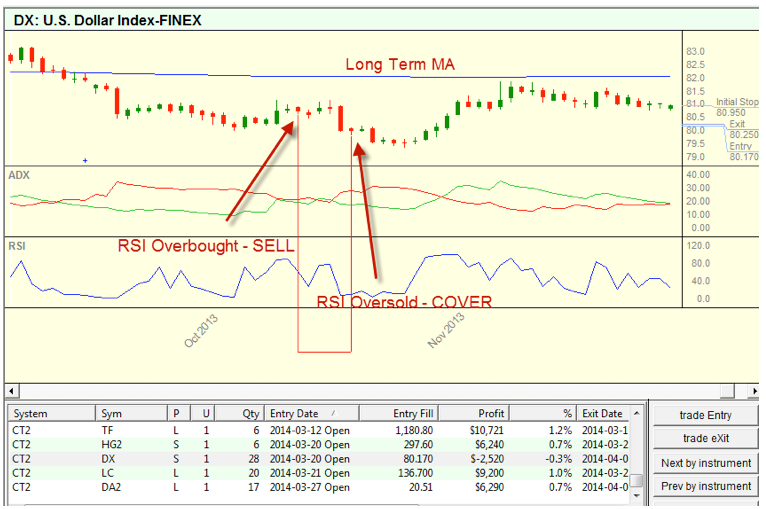This screenshot has width=766, height=509.
Task: Click the trade Entry button
Action: tap(705, 415)
